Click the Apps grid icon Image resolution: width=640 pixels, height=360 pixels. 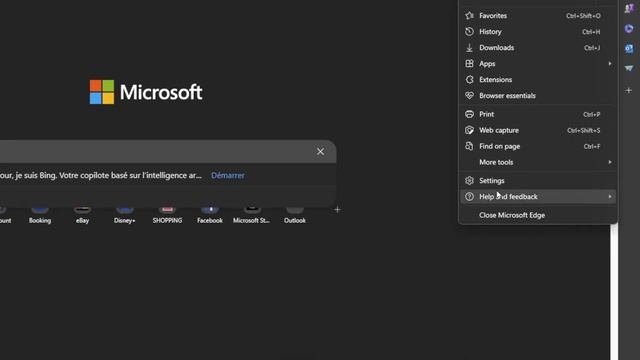pos(469,64)
